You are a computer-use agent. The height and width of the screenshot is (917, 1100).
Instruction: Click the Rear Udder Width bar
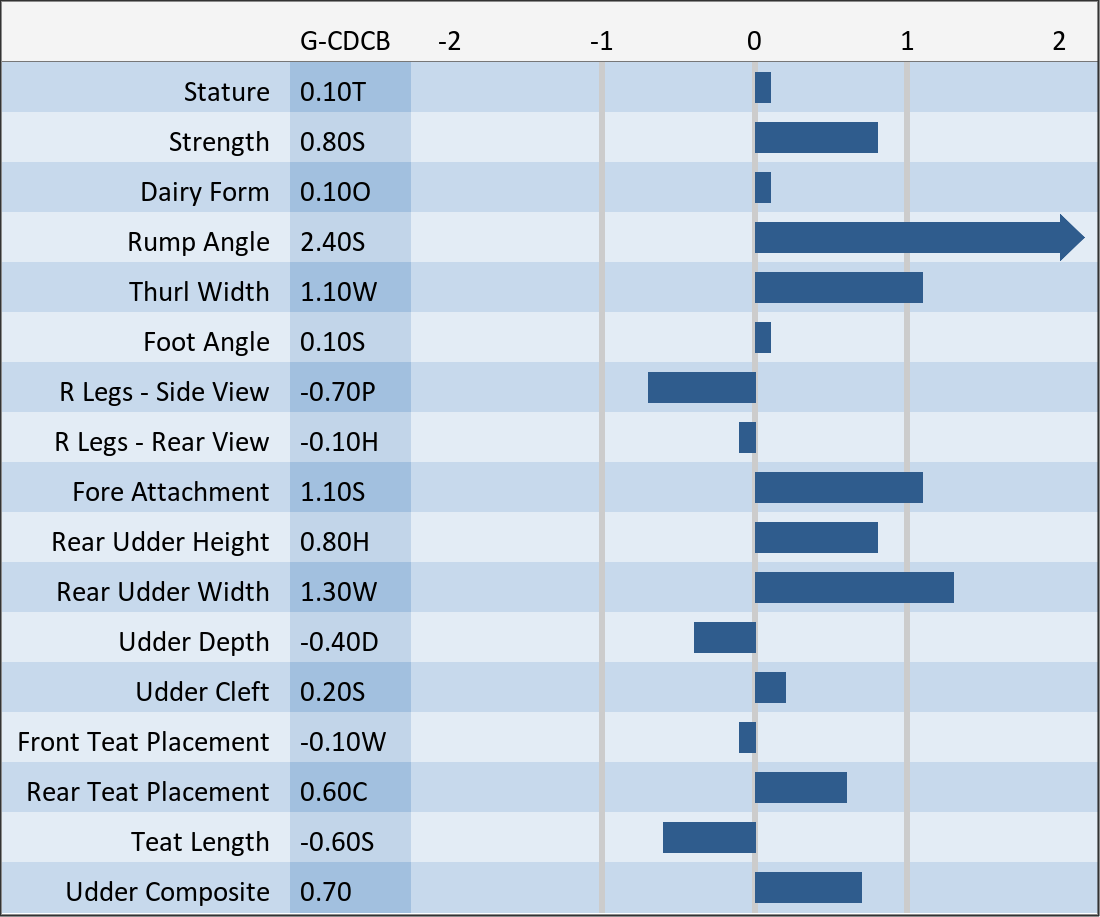point(854,588)
